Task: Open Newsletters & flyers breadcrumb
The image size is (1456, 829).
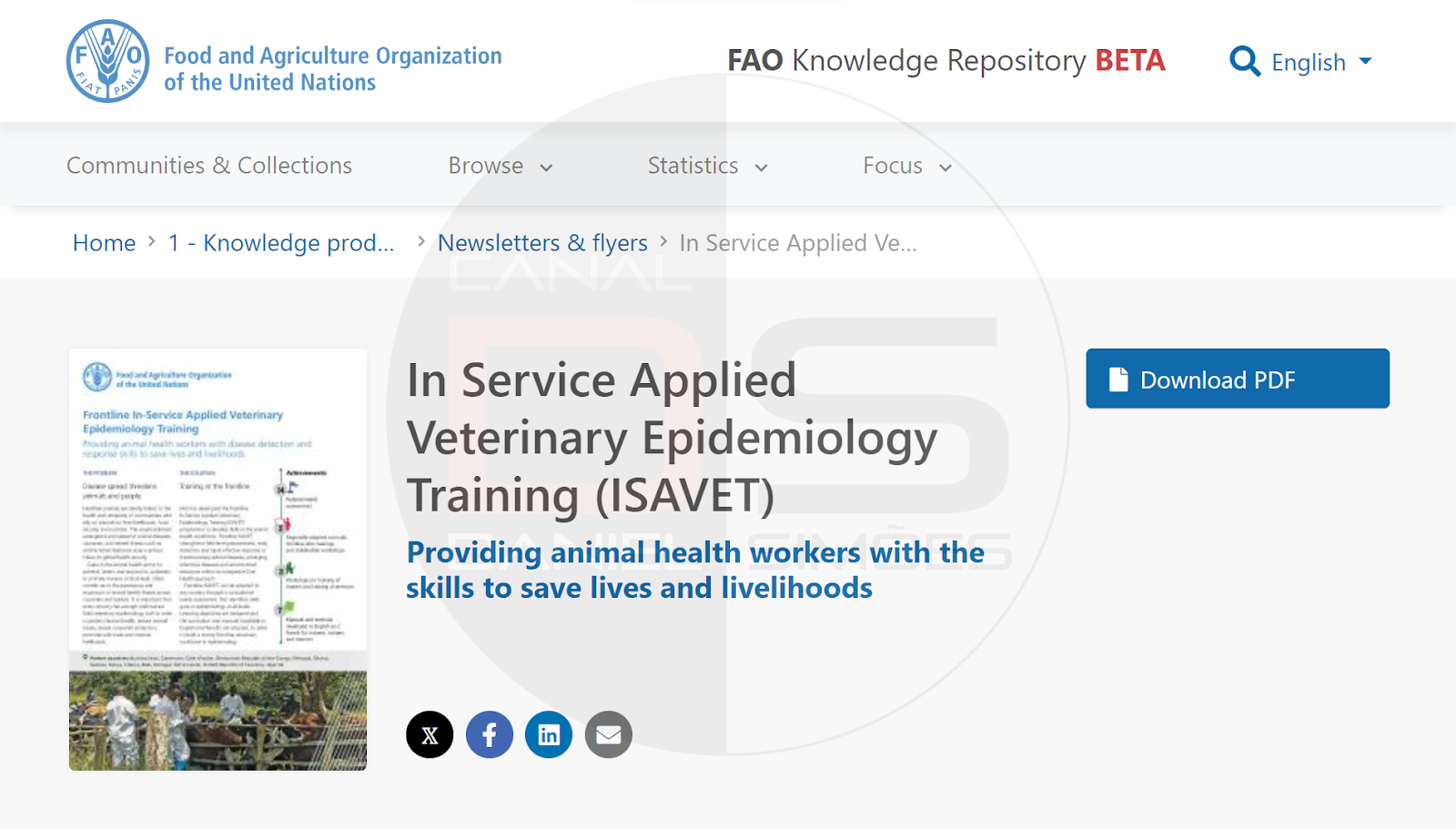Action: click(542, 243)
